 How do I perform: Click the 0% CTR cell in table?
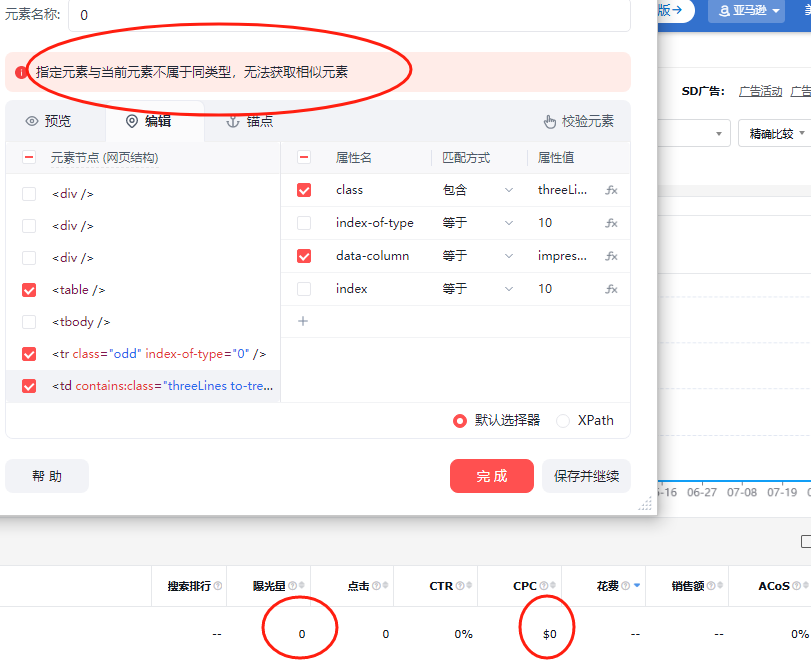tap(463, 634)
